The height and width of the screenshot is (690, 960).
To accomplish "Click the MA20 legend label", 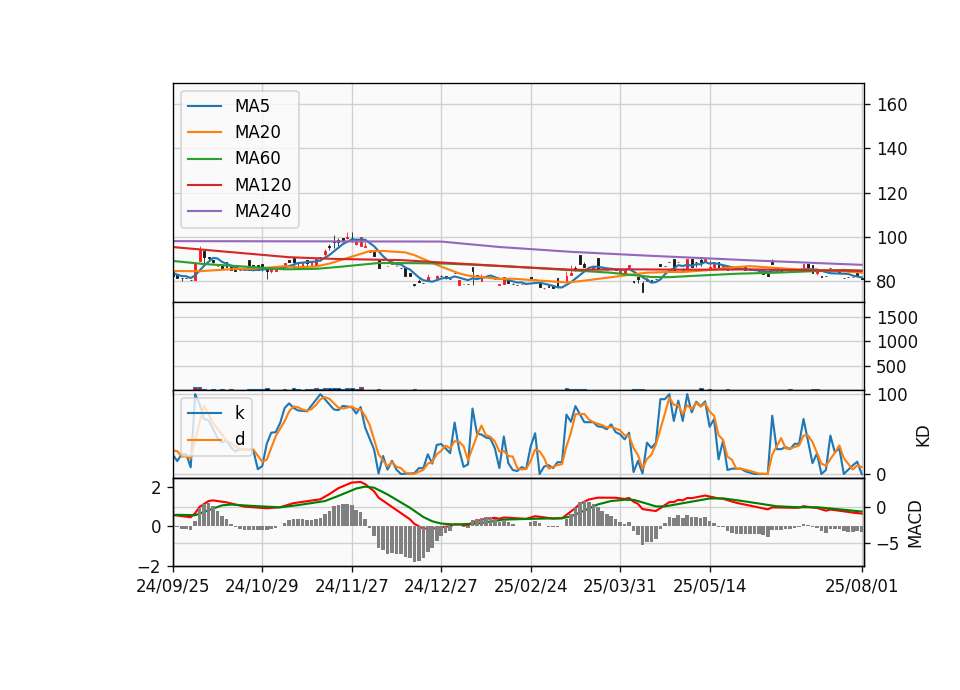I will click(x=257, y=132).
